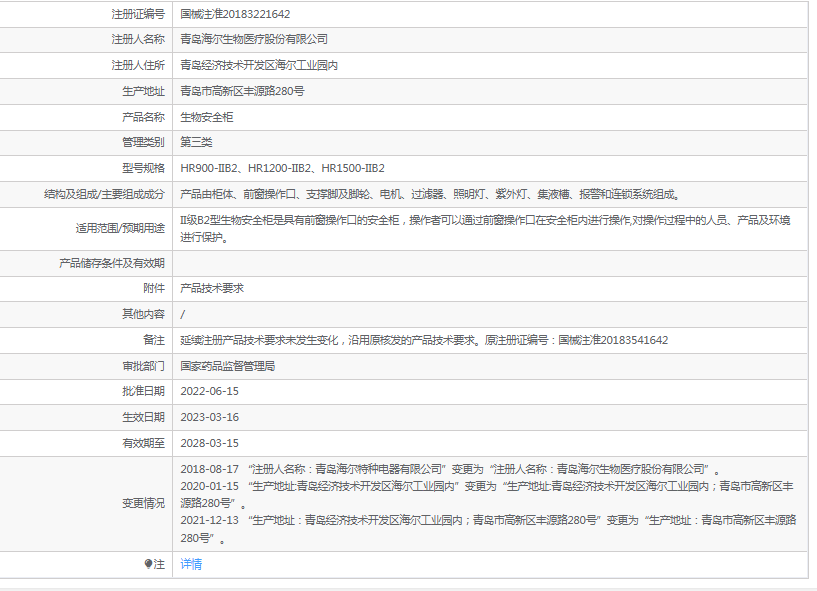Select registration number 国械注准20183221642

tap(235, 14)
